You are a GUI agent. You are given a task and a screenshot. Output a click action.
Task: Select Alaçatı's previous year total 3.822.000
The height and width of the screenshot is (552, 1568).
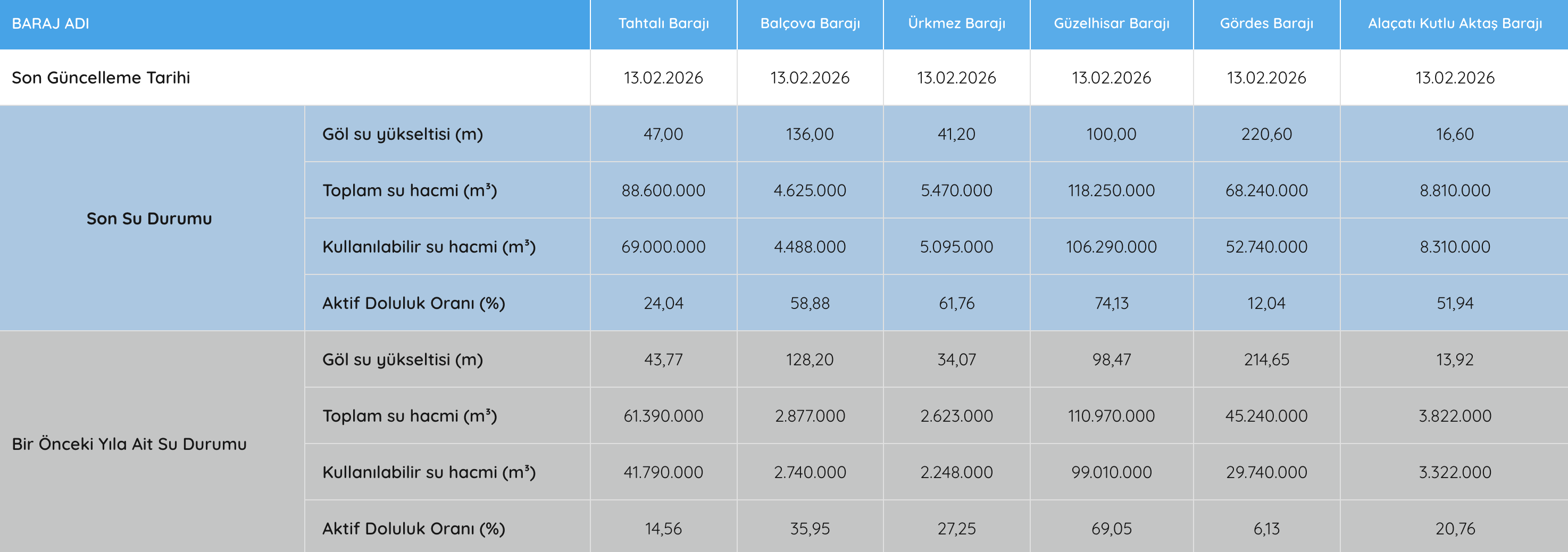[1454, 416]
